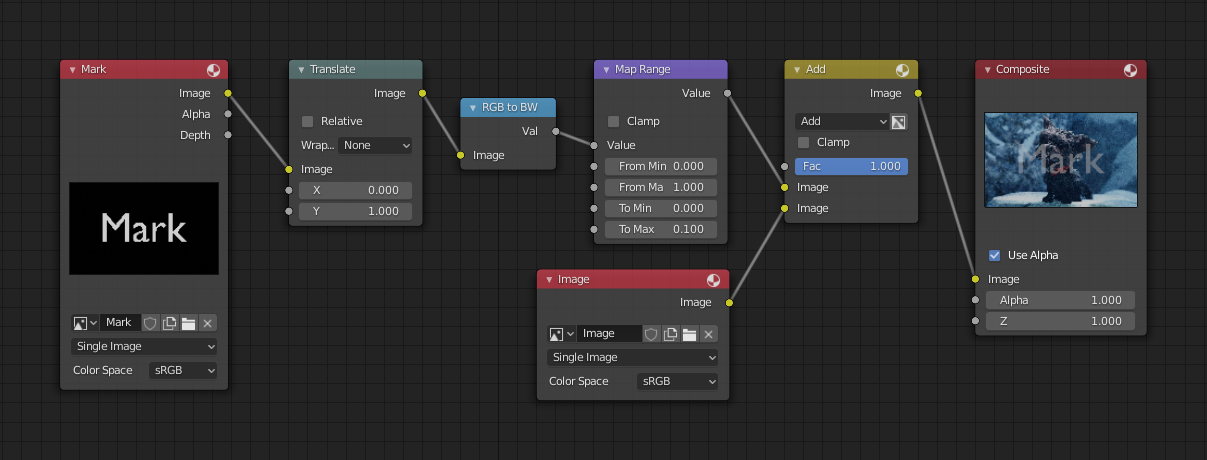Viewport: 1207px width, 460px height.
Task: Click the duplicate image icon in Mark node
Action: [x=170, y=323]
